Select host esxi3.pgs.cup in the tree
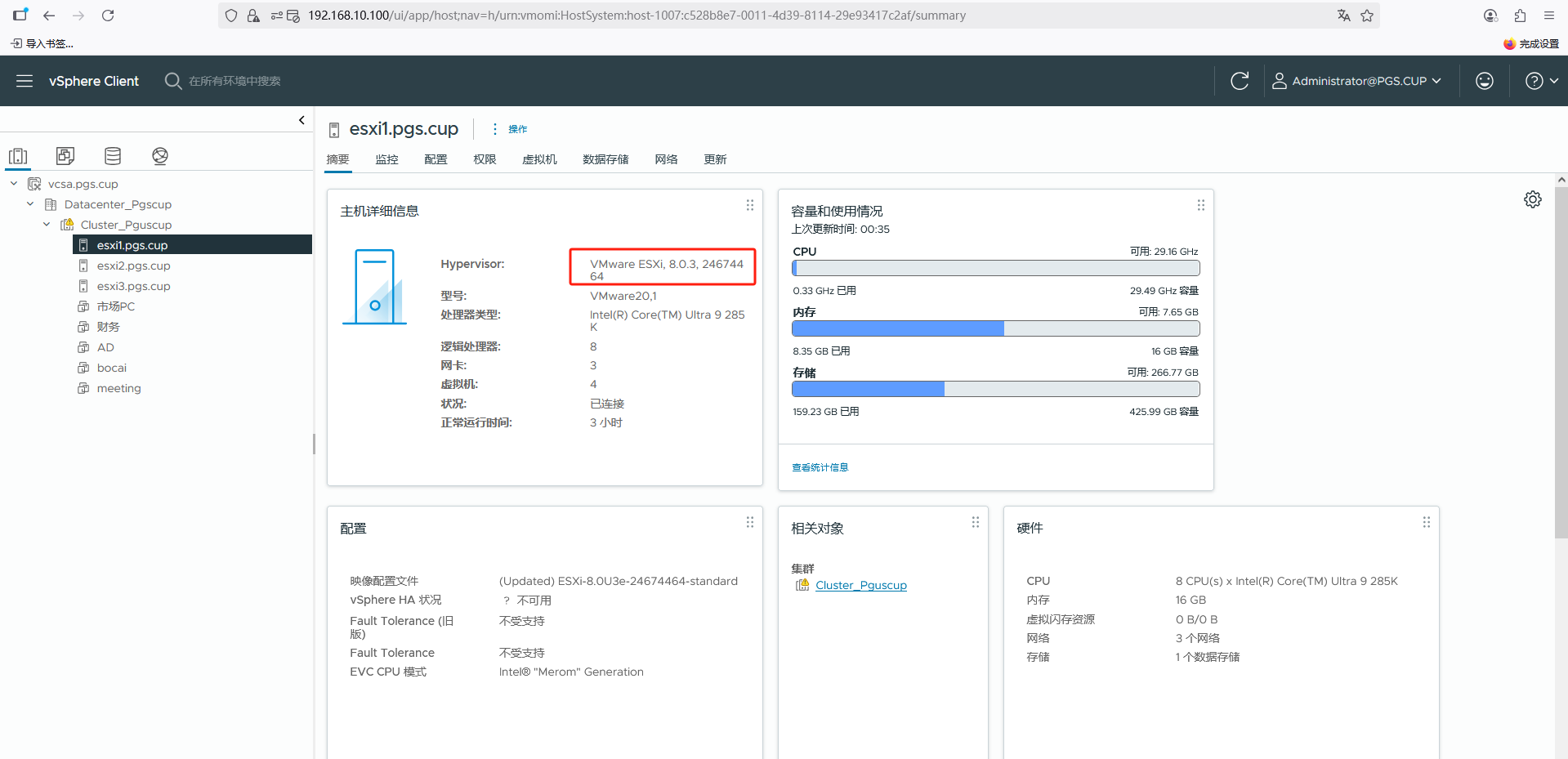 pyautogui.click(x=133, y=286)
